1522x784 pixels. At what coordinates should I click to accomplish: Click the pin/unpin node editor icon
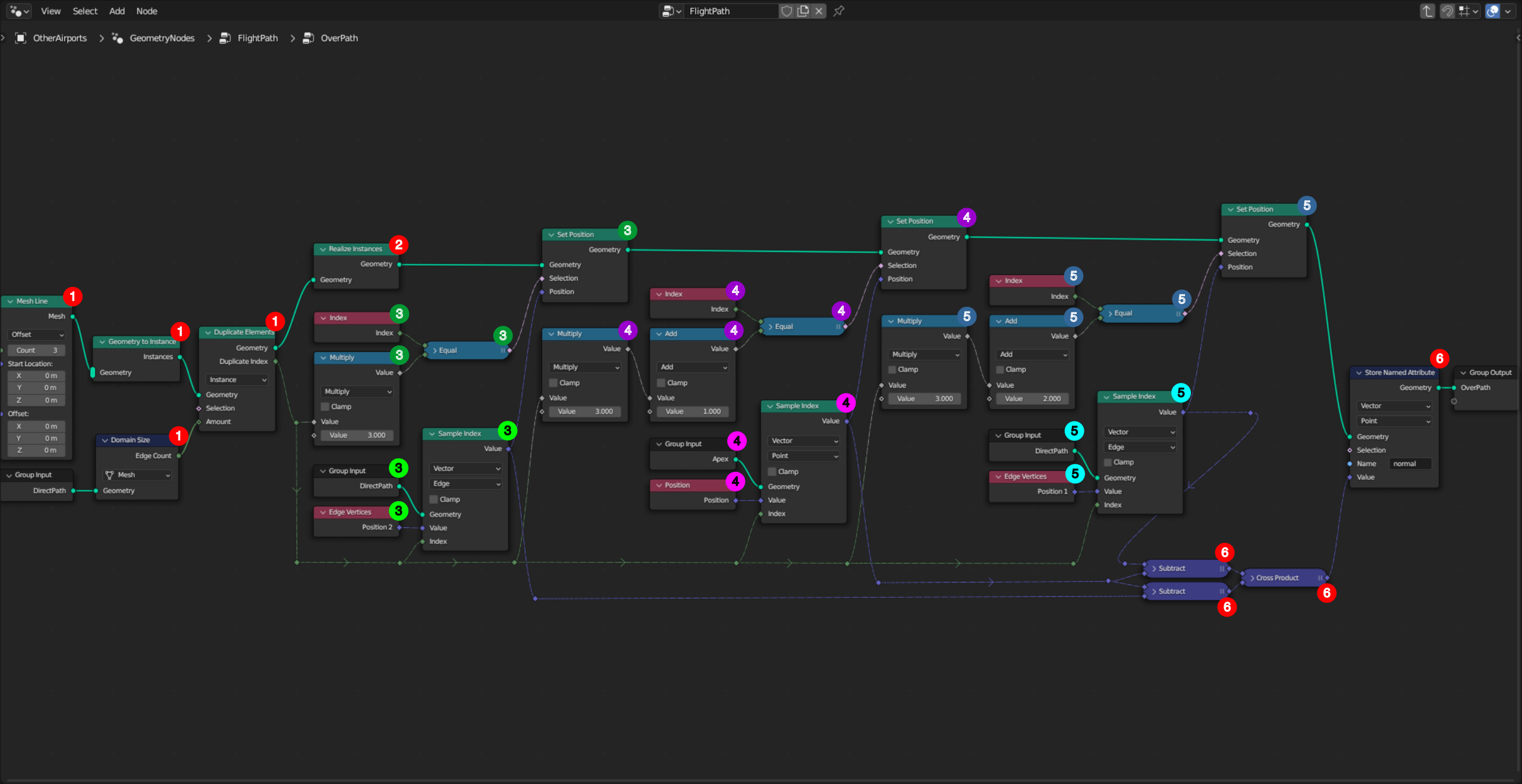[x=843, y=10]
